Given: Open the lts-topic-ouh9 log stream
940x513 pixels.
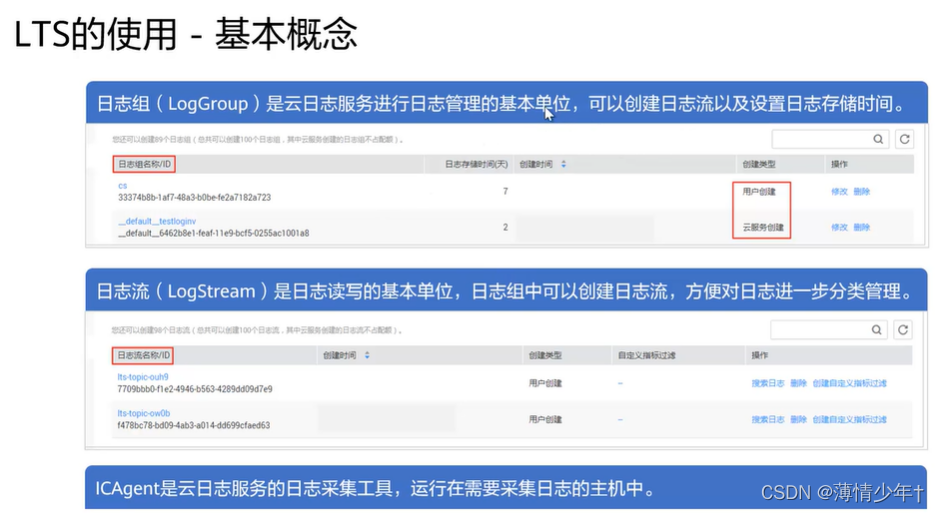Looking at the screenshot, I should [x=143, y=377].
